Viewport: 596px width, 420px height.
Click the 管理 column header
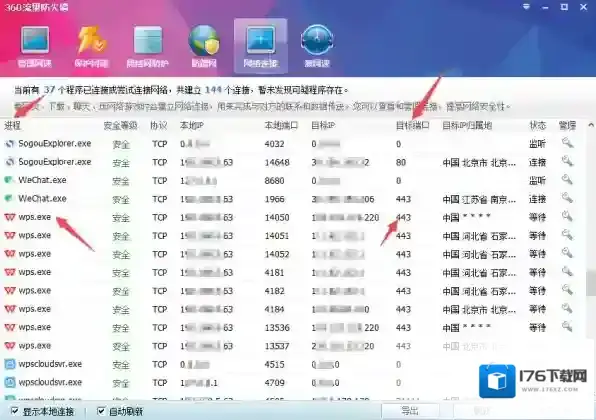(x=567, y=125)
